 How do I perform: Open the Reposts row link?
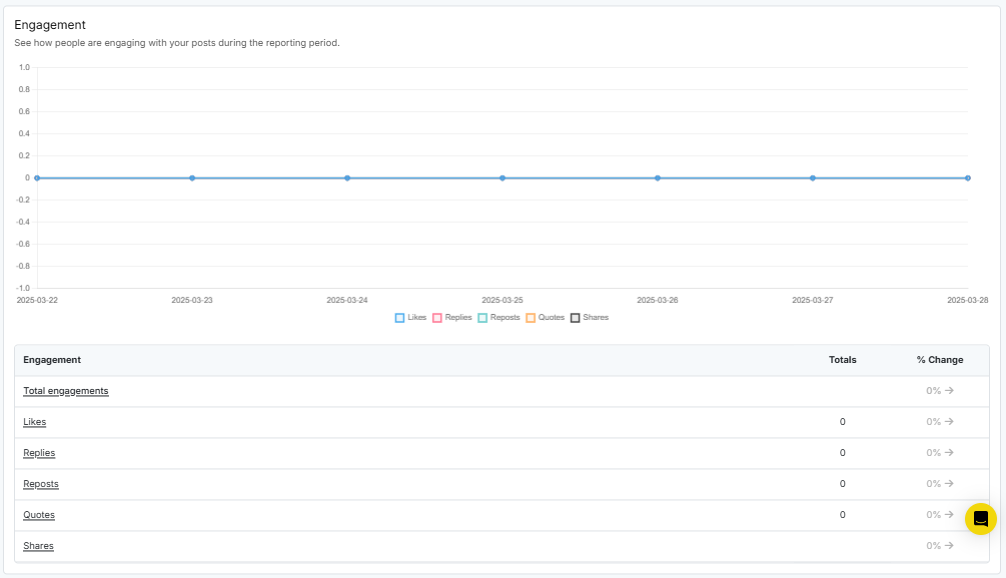[x=40, y=484]
